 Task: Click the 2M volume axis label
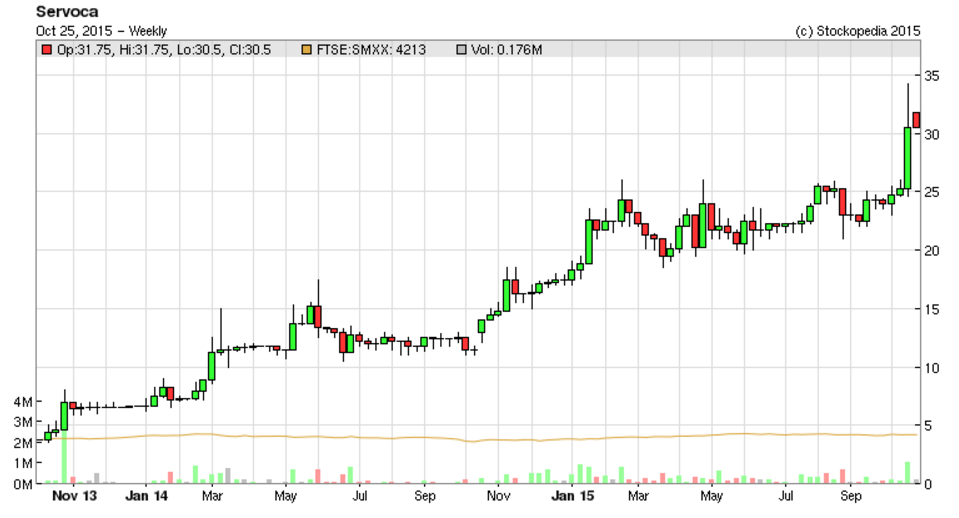(x=23, y=443)
